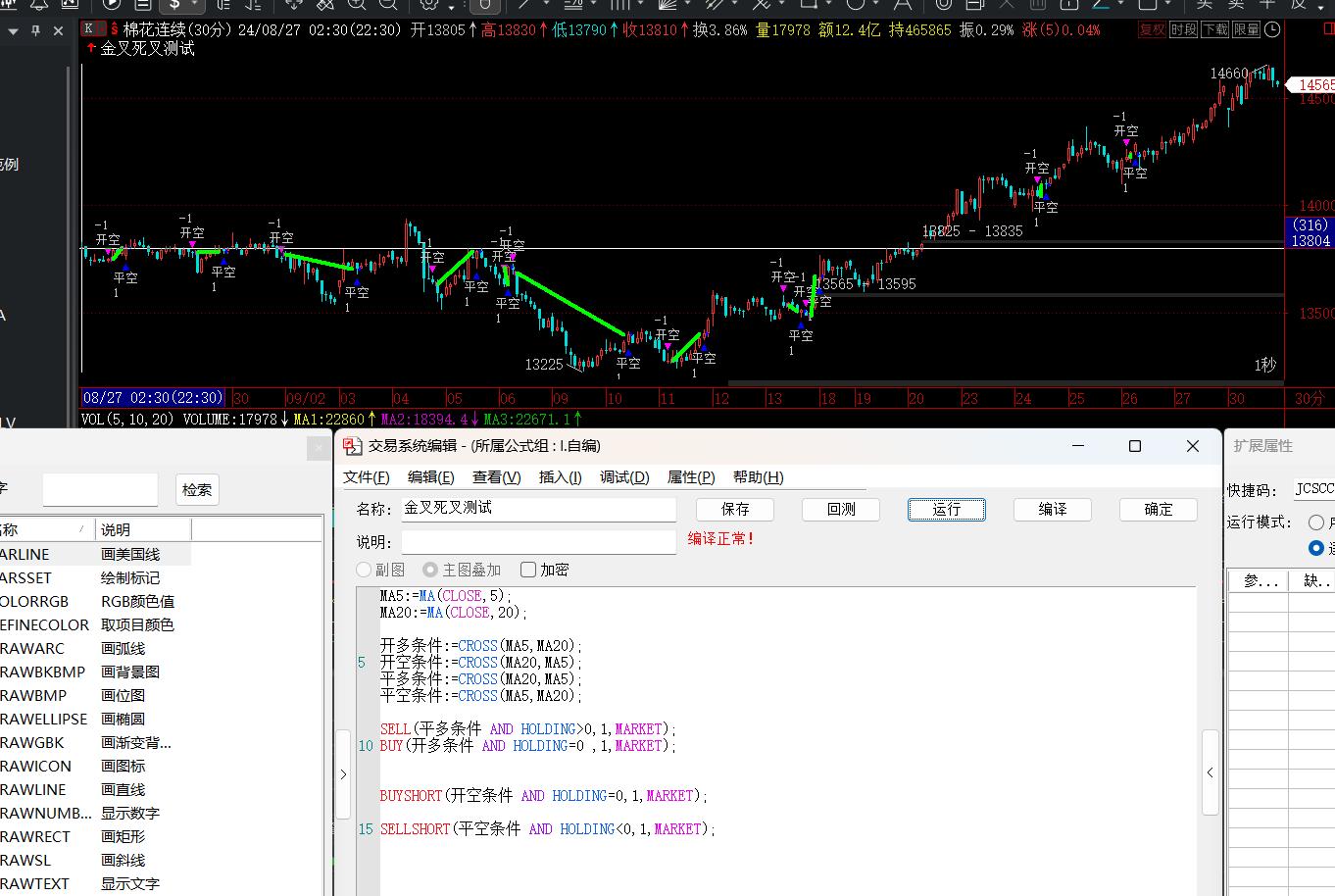
Task: Collapse the right panel arrow beside code editor
Action: [x=1211, y=772]
